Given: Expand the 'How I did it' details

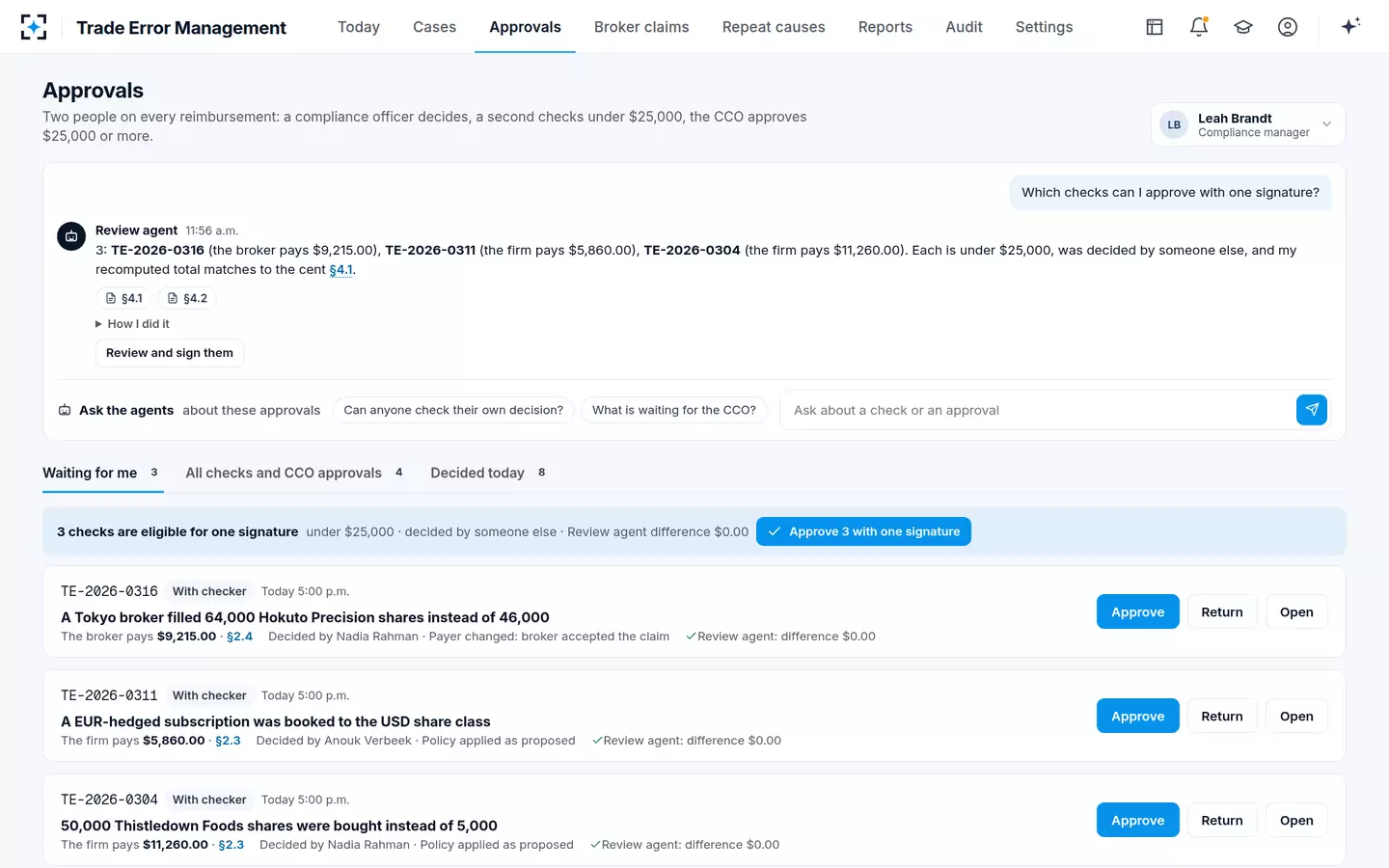Looking at the screenshot, I should [132, 324].
